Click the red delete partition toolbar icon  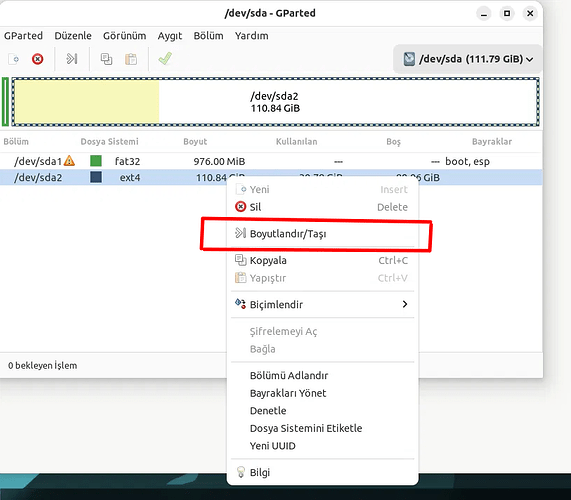pyautogui.click(x=37, y=59)
